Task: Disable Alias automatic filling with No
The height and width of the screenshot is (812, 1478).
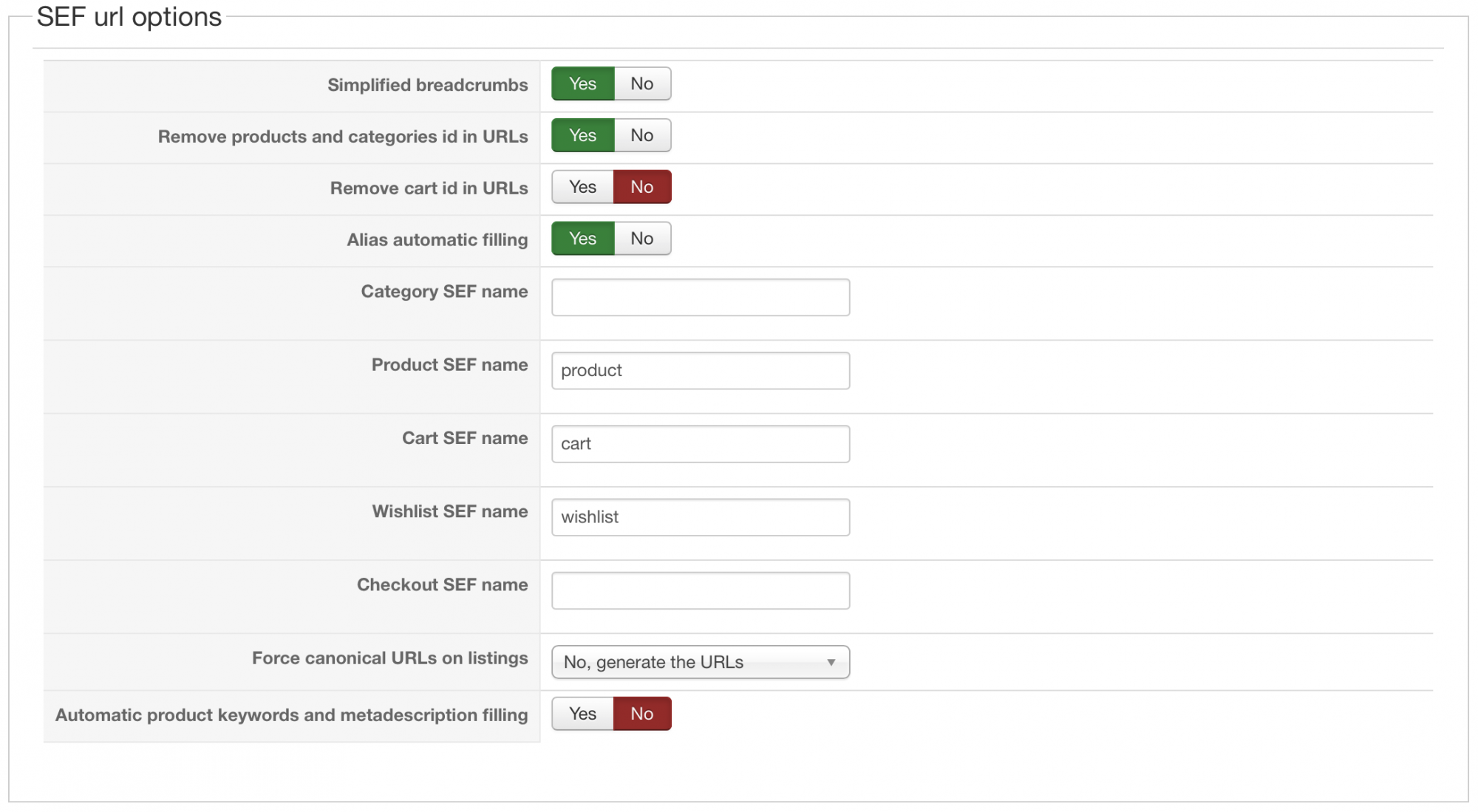Action: coord(641,239)
